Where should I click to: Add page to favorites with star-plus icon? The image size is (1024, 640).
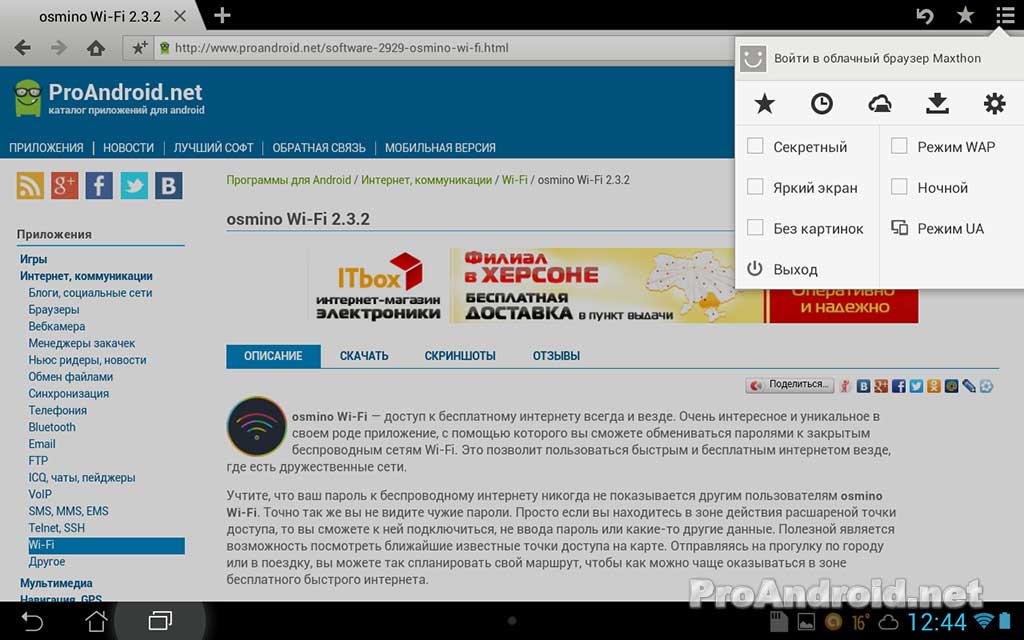pyautogui.click(x=139, y=48)
